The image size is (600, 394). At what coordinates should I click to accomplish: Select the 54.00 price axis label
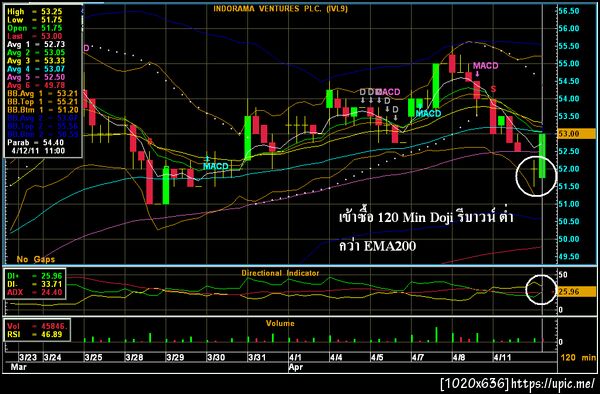tap(569, 99)
